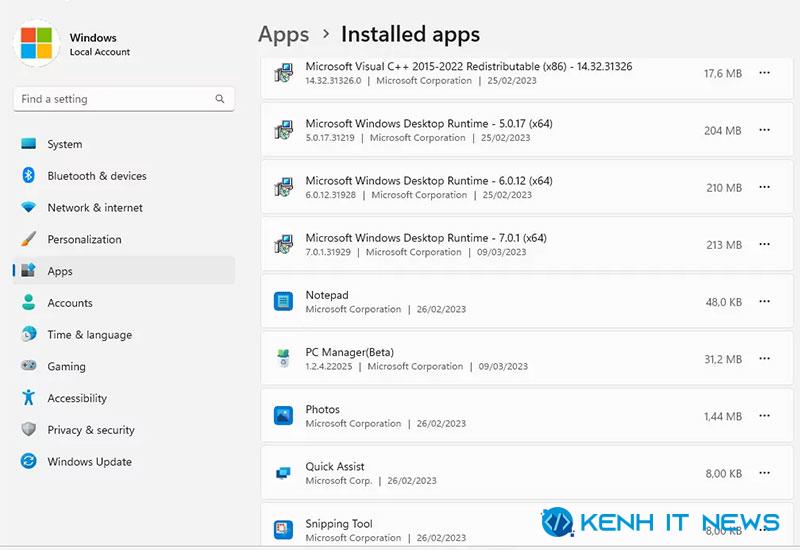The height and width of the screenshot is (550, 800).
Task: Focus the Find a setting search box
Action: (124, 99)
